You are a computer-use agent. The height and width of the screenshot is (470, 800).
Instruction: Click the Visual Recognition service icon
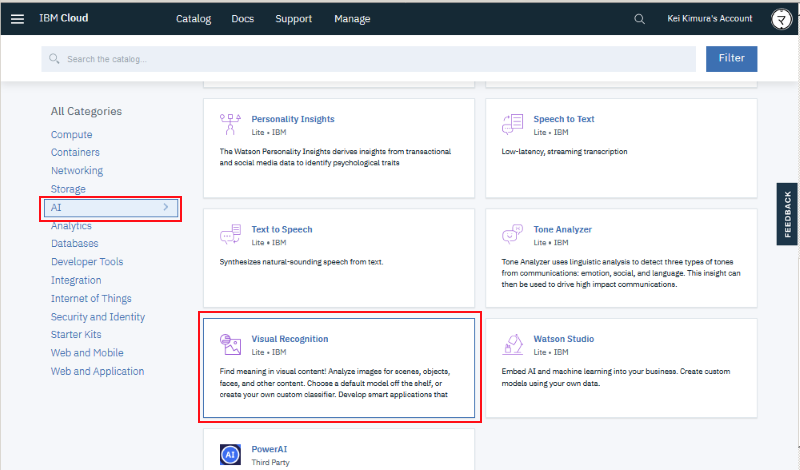pyautogui.click(x=230, y=344)
